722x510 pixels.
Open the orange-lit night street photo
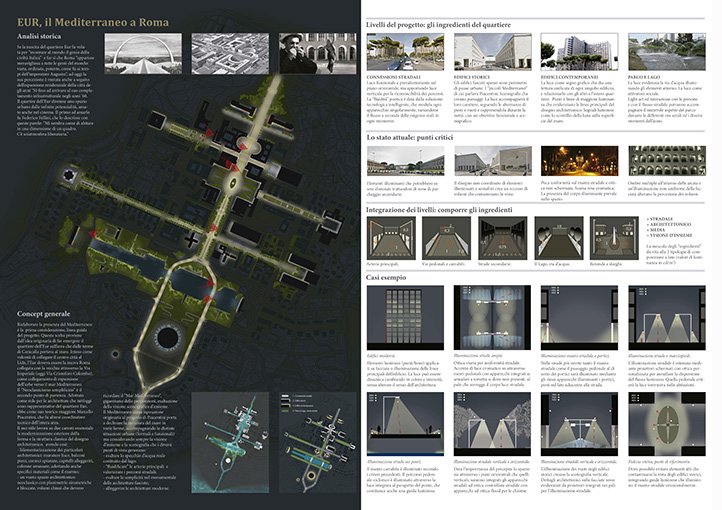579,161
